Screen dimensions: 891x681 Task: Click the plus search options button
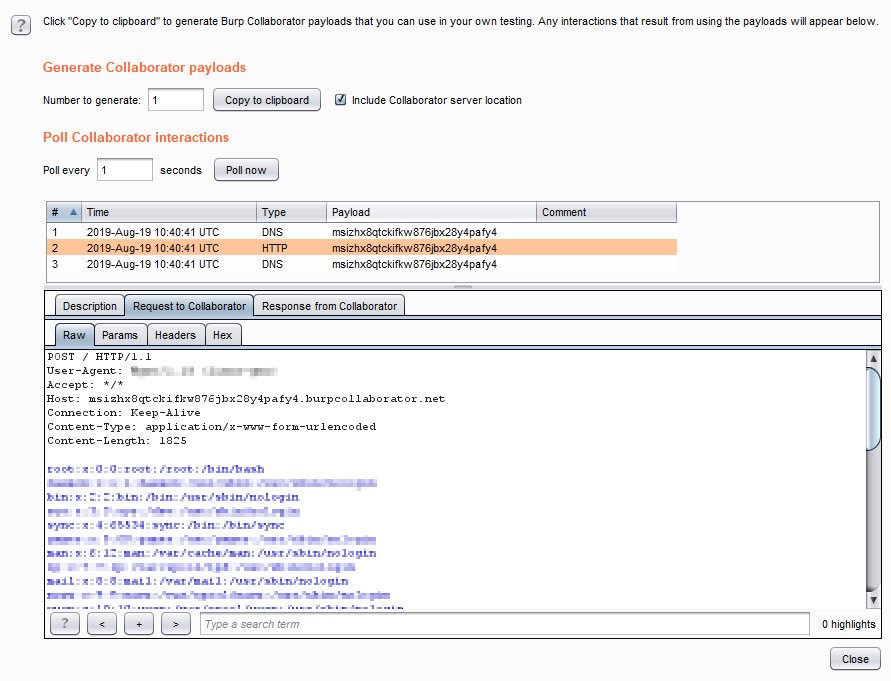tap(139, 624)
